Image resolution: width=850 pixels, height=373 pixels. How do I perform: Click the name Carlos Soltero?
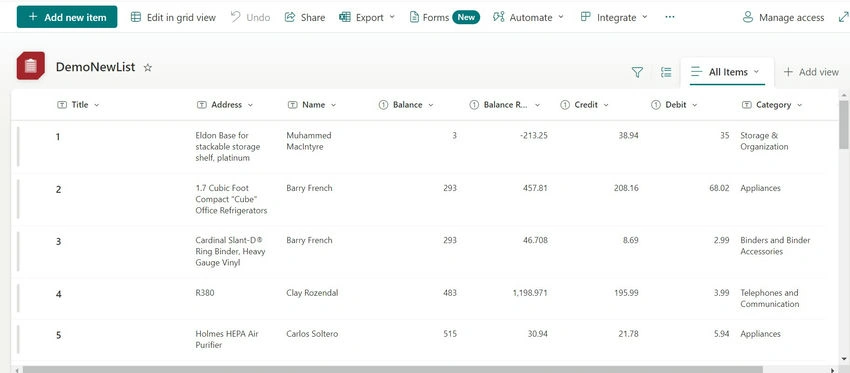pyautogui.click(x=312, y=334)
